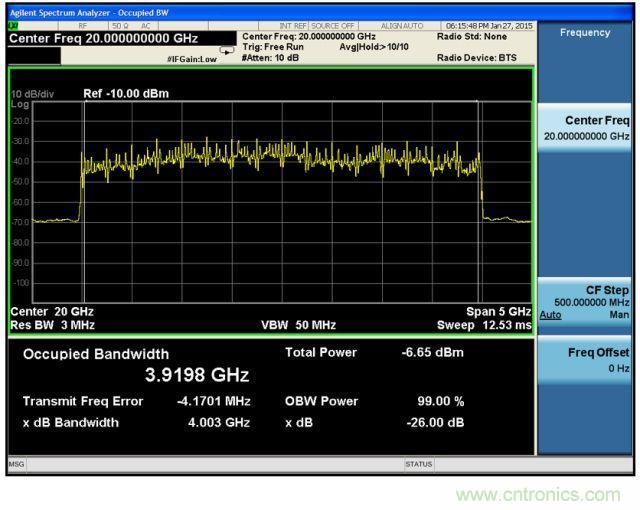Image resolution: width=640 pixels, height=510 pixels.
Task: Click the VBW 50 MHz annotation
Action: (x=298, y=324)
